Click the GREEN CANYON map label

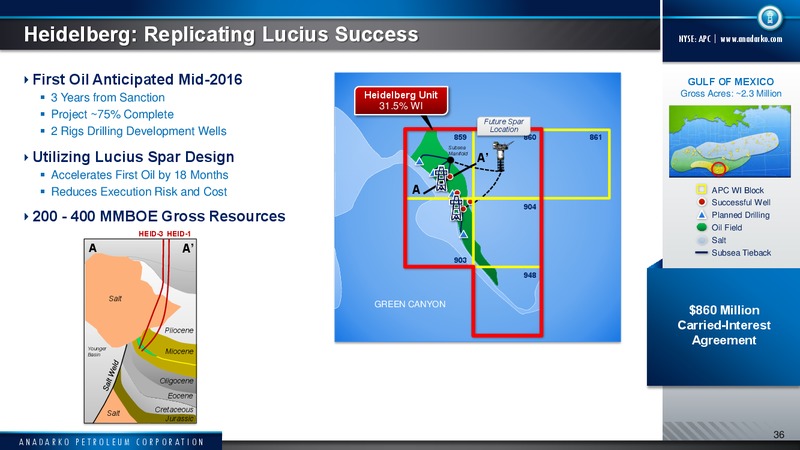click(410, 304)
